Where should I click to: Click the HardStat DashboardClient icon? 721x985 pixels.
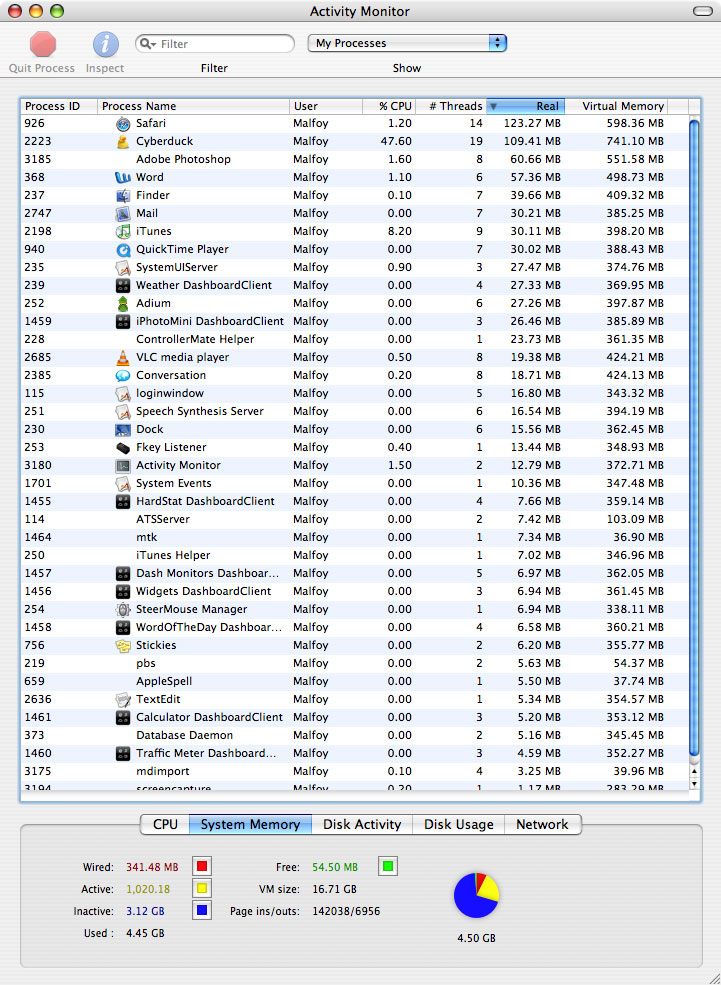[123, 502]
